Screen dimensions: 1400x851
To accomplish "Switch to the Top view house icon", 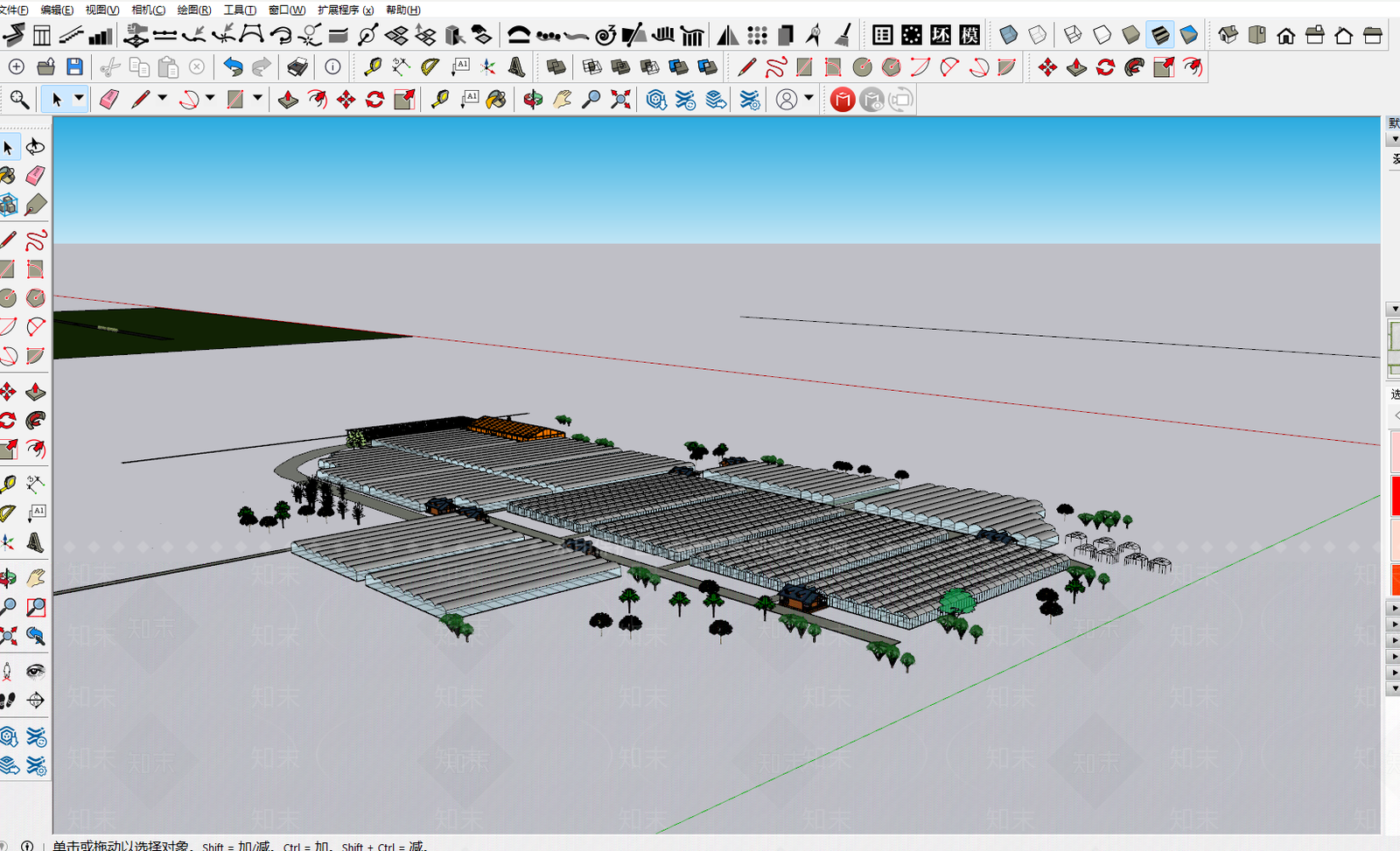I will pyautogui.click(x=1256, y=35).
